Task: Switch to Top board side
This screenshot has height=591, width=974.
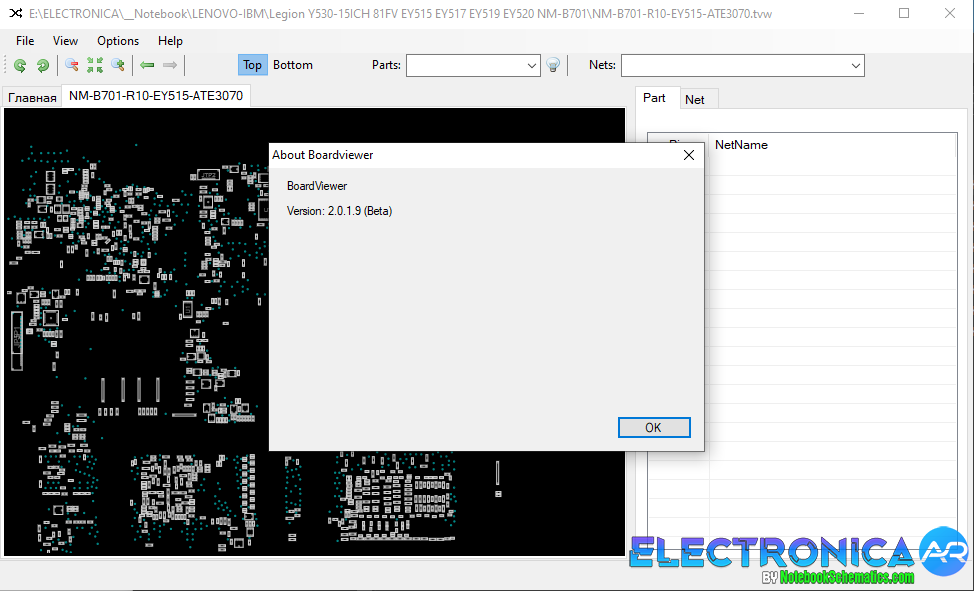Action: pos(252,65)
